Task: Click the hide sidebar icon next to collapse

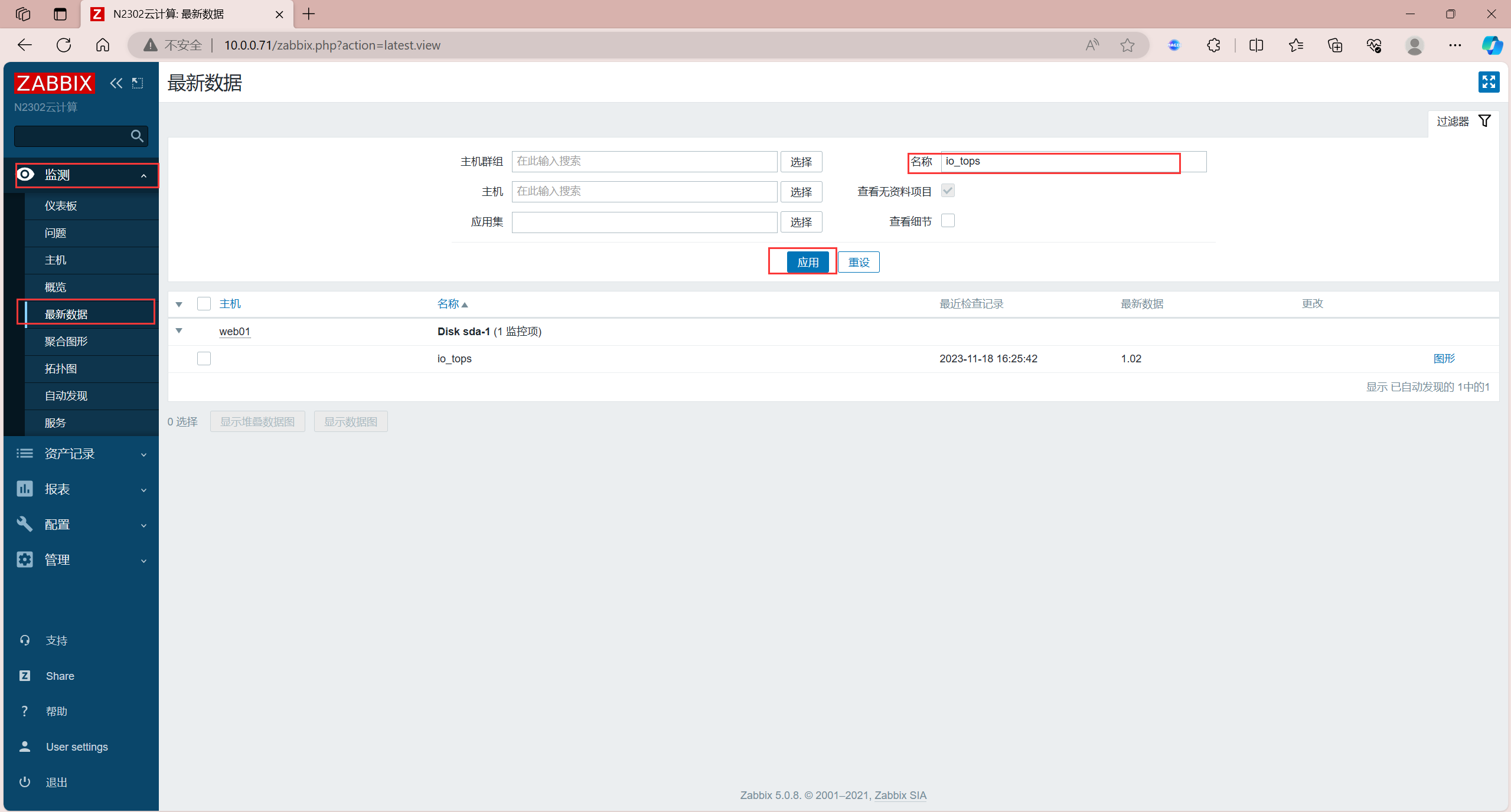Action: point(138,83)
